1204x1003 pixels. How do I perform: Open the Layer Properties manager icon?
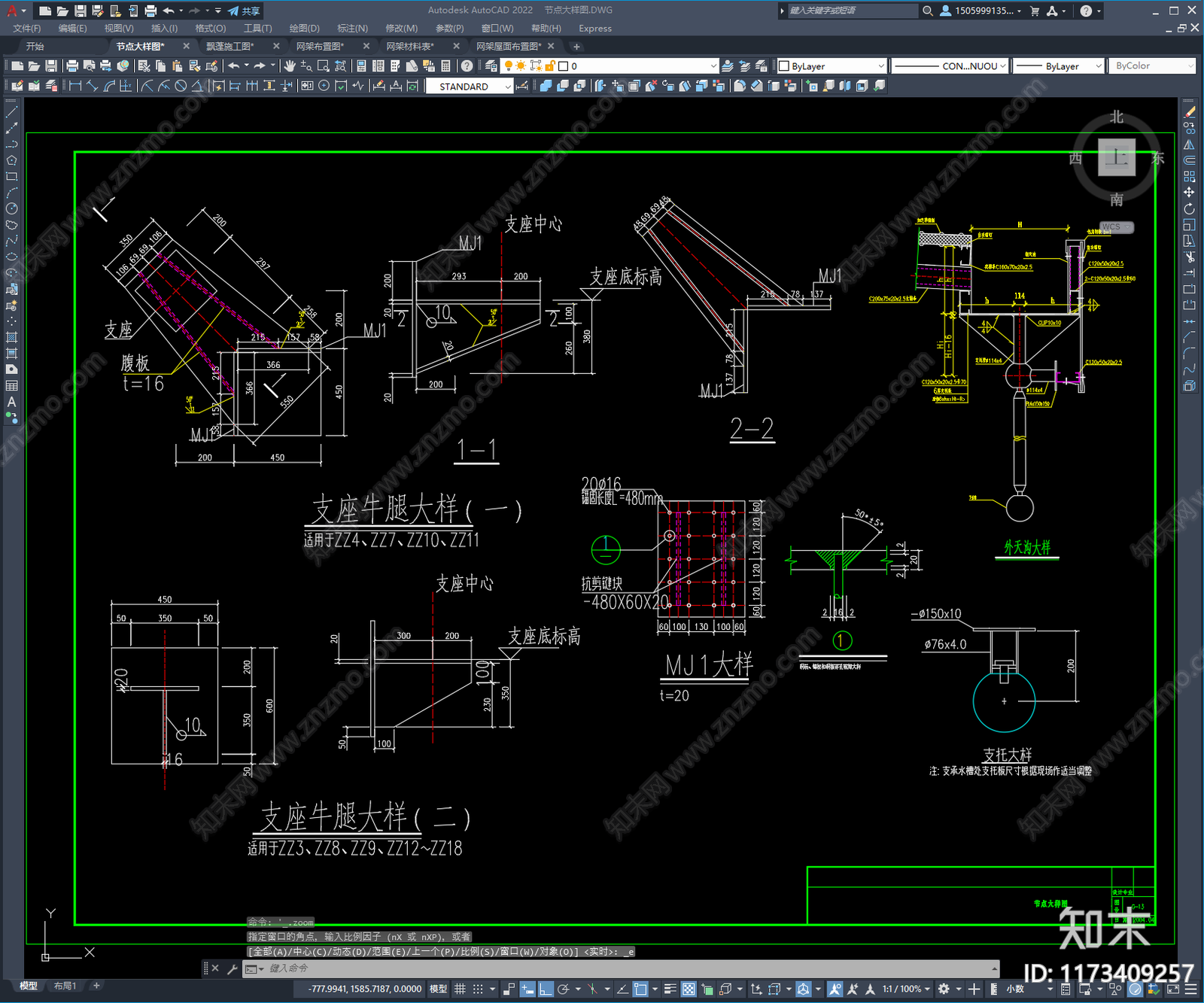[491, 66]
